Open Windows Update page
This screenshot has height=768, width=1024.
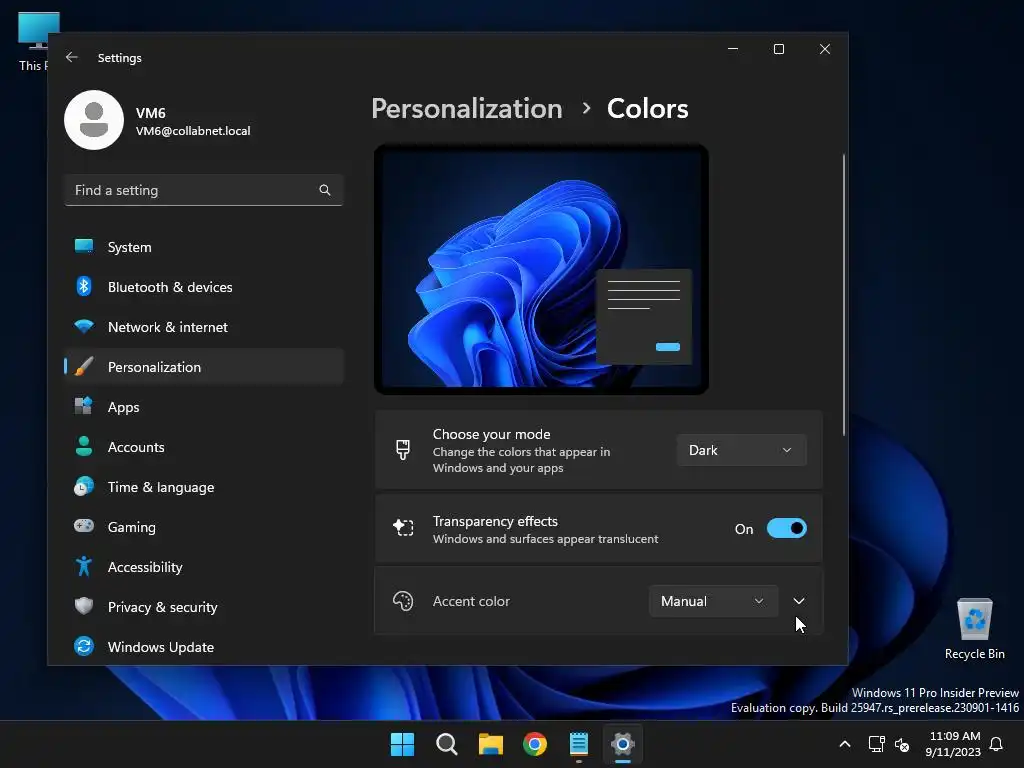[x=204, y=647]
